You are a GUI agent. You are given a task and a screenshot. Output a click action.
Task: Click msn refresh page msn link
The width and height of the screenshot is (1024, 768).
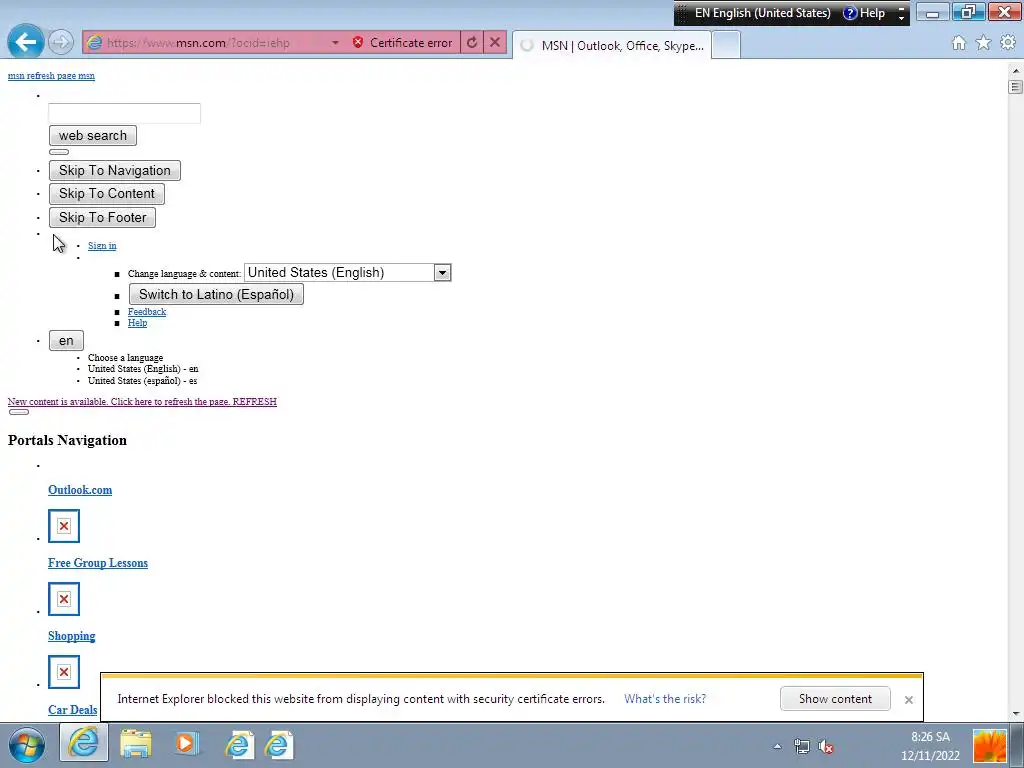[x=51, y=76]
